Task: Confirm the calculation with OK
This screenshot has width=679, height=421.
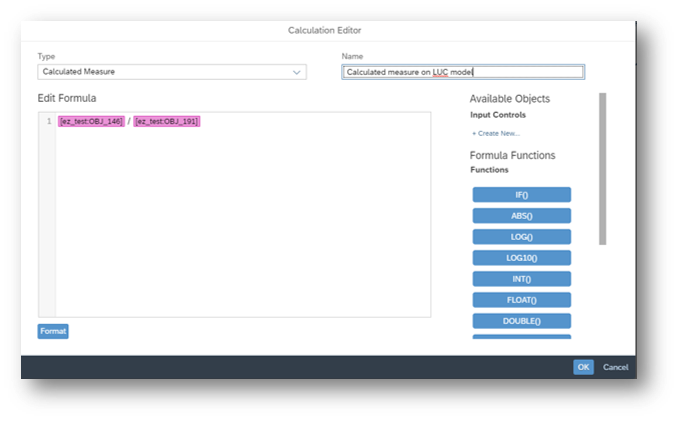Action: [x=583, y=367]
